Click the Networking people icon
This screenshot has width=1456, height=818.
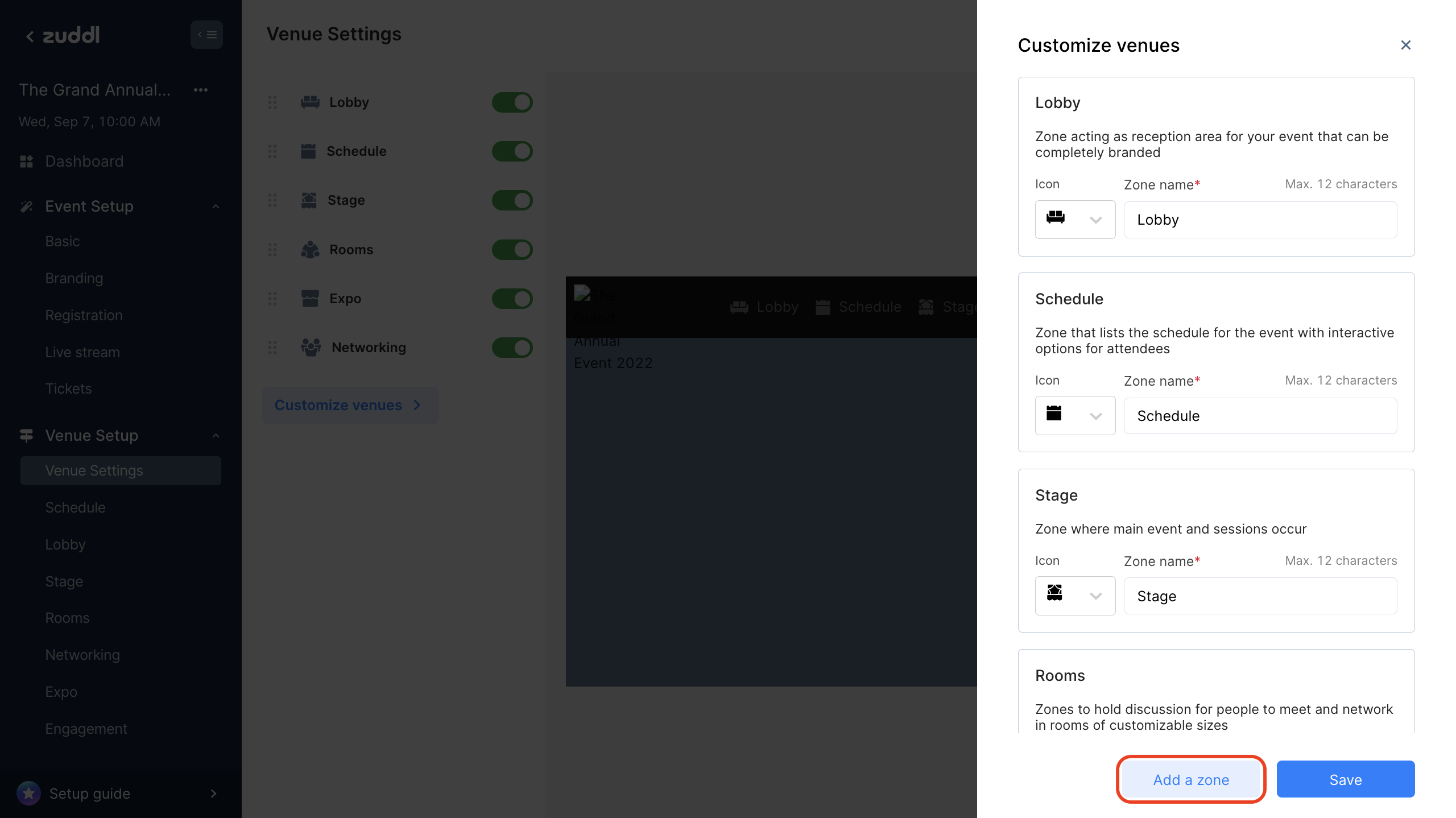tap(311, 347)
